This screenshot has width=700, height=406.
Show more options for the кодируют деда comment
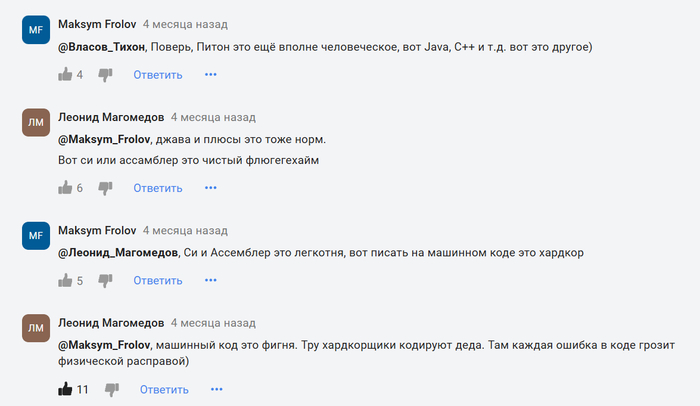click(216, 389)
